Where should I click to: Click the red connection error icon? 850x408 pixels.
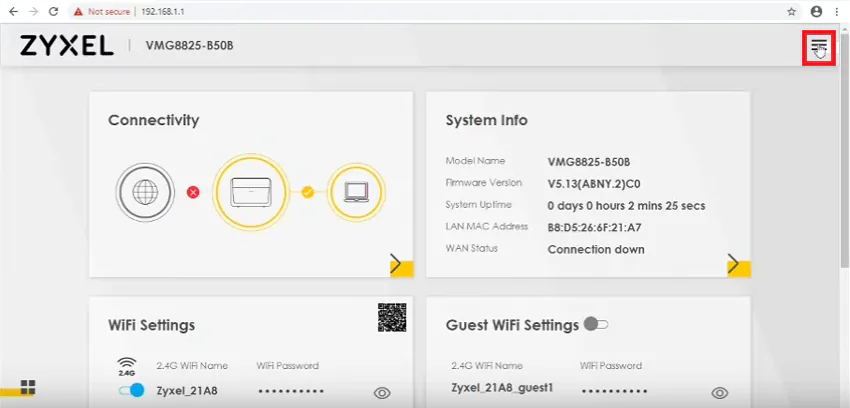coord(193,192)
